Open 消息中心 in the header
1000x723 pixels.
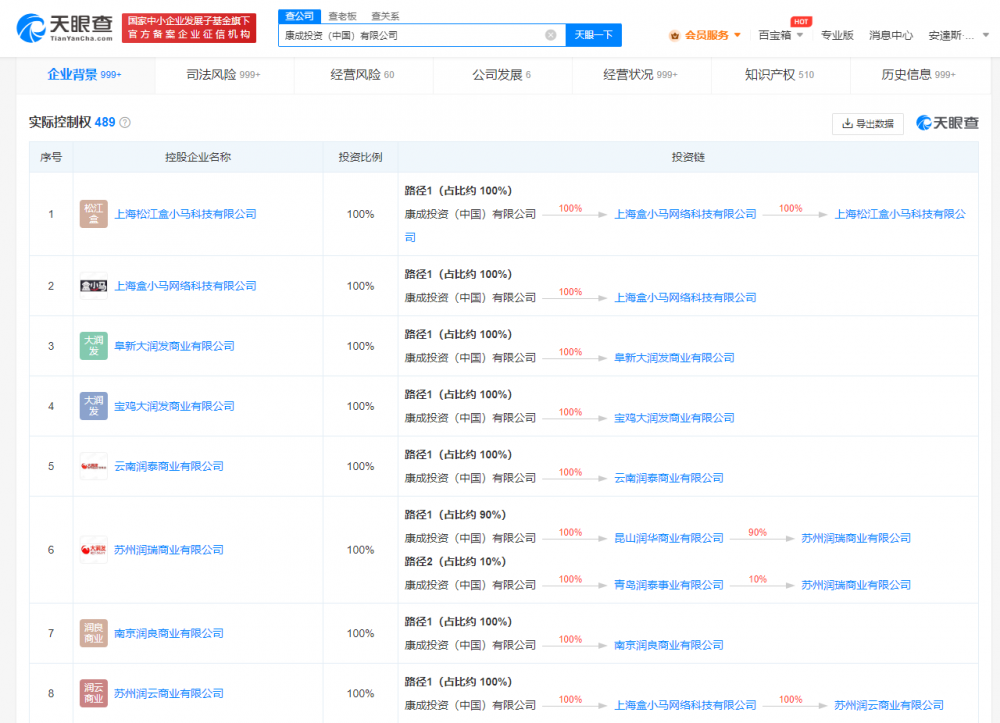(x=890, y=35)
